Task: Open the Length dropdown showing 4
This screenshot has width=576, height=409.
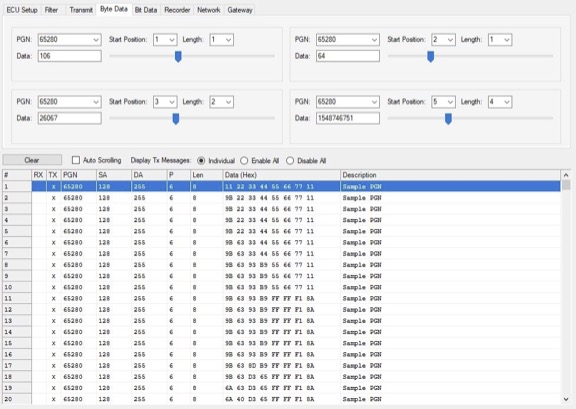Action: (500, 102)
